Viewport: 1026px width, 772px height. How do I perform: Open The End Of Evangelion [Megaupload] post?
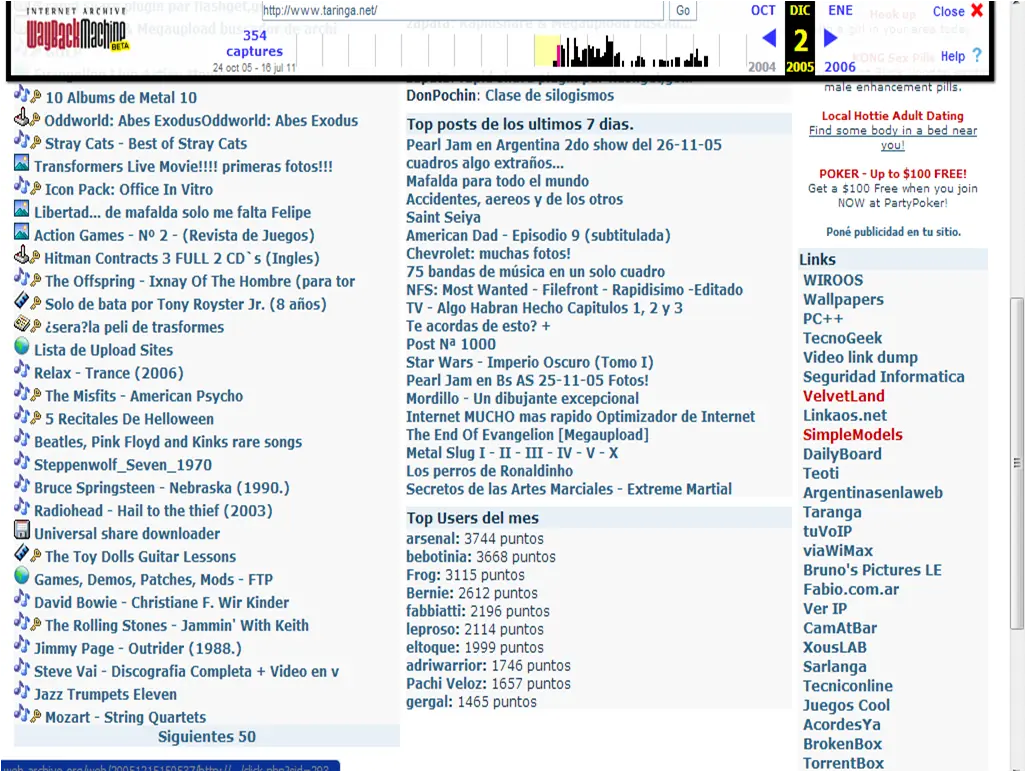527,435
